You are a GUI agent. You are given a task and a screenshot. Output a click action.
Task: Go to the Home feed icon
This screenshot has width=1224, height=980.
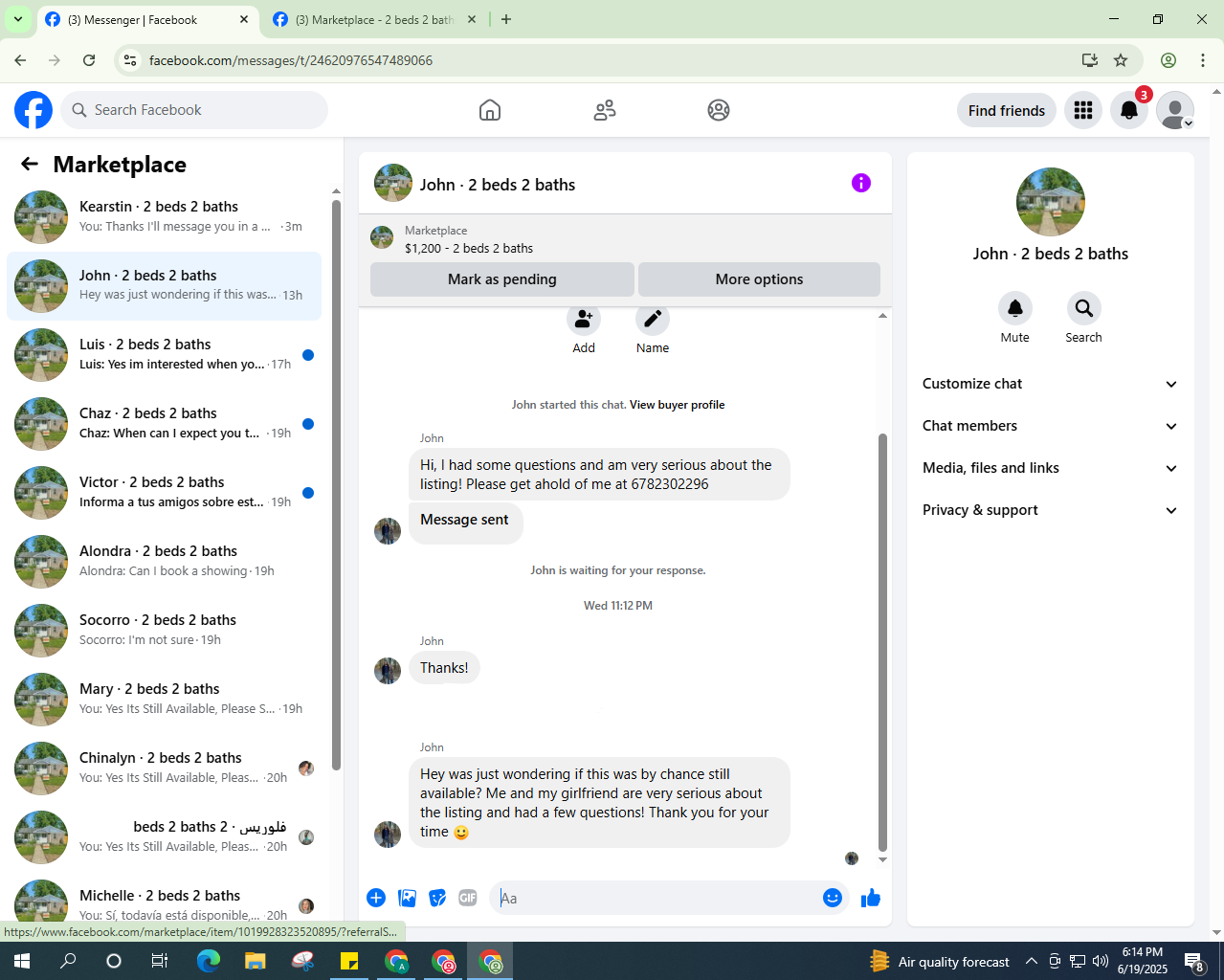(x=490, y=110)
